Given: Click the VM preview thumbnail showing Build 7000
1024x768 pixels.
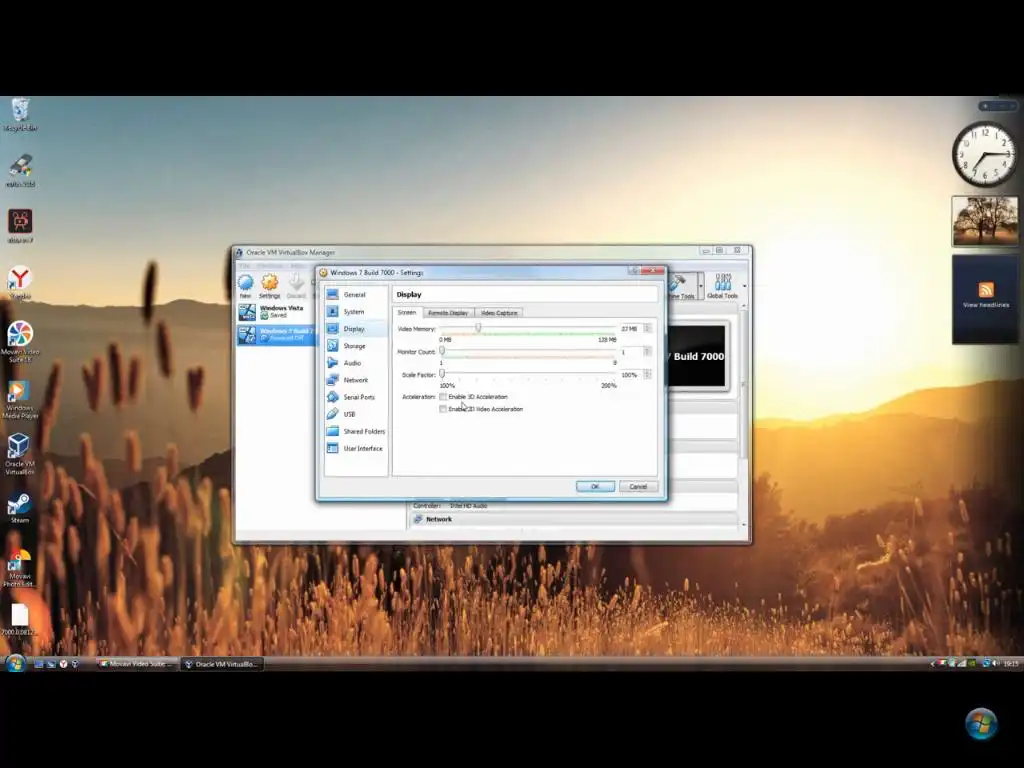Looking at the screenshot, I should click(696, 357).
